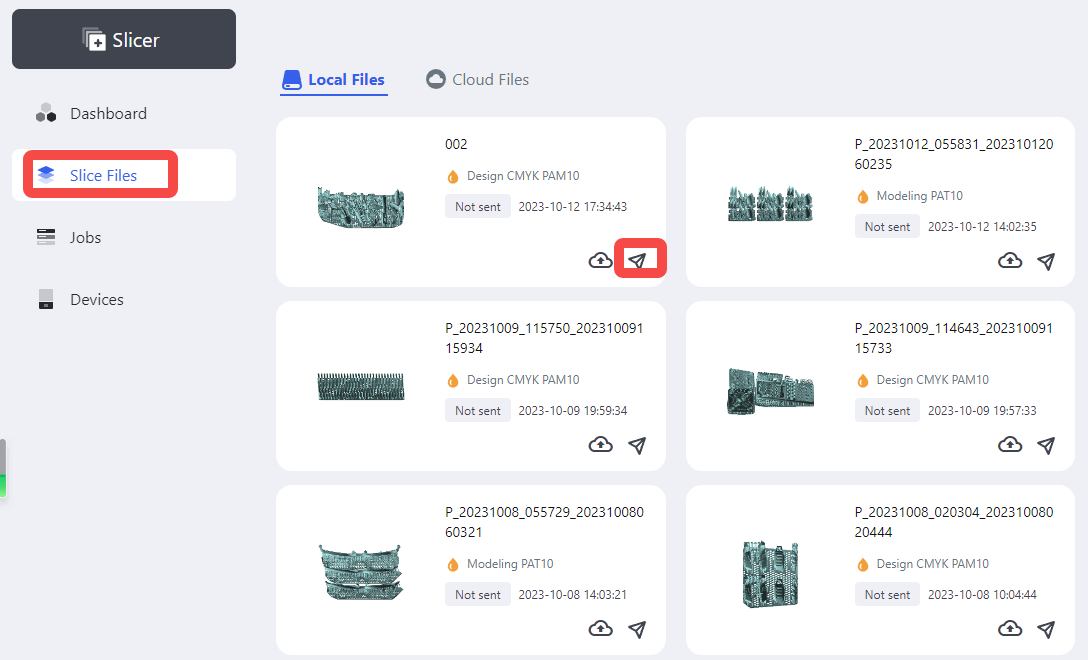The image size is (1088, 660).
Task: Click the Not sent status on 002
Action: [478, 207]
